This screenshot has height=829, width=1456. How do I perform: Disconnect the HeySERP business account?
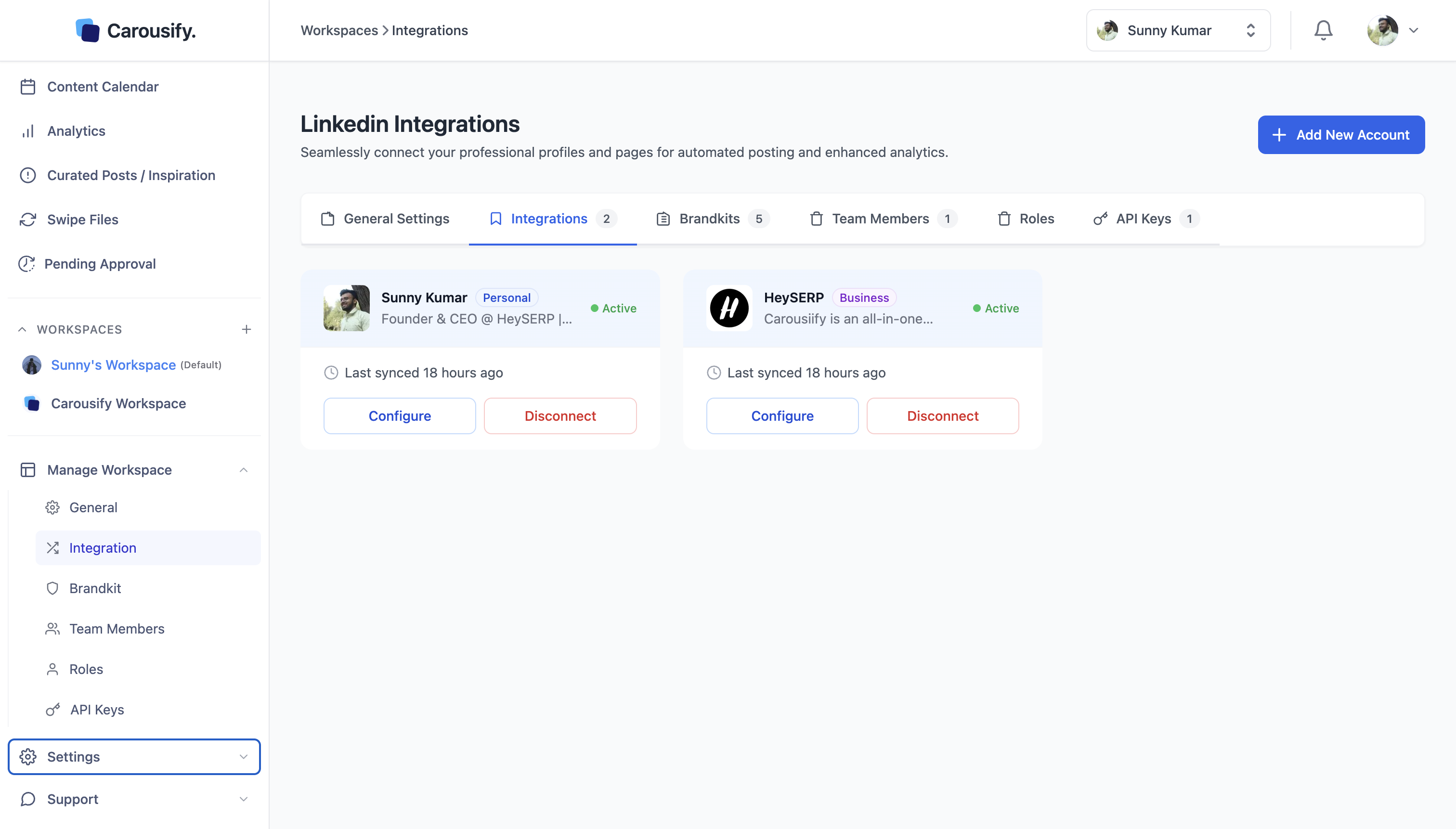click(x=942, y=415)
